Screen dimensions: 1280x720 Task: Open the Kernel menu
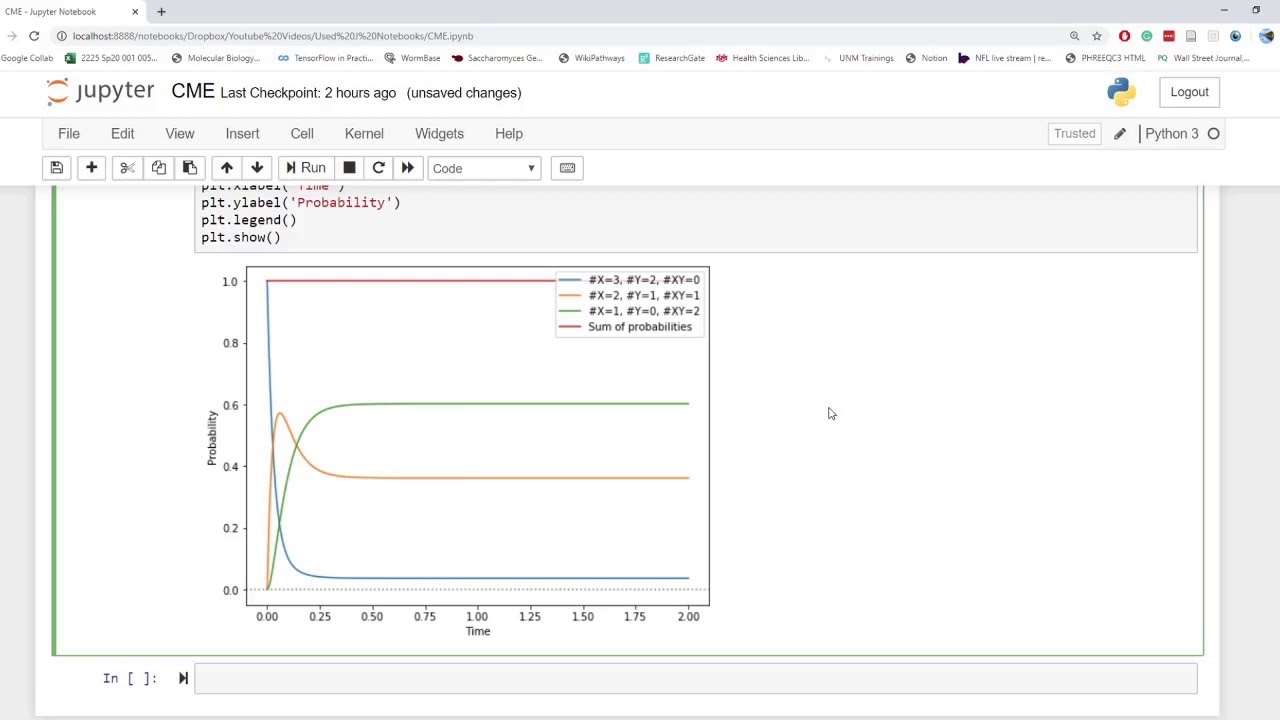[x=364, y=134]
